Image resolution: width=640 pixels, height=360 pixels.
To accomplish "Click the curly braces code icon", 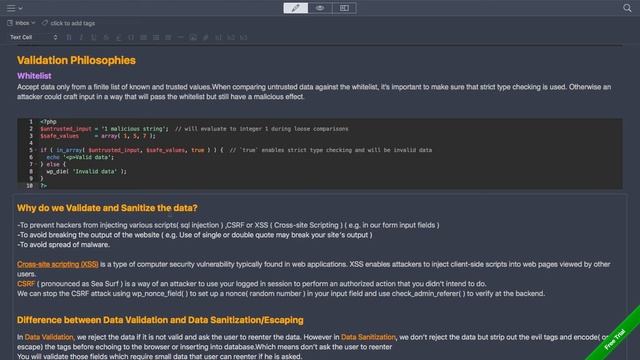I will coord(131,38).
